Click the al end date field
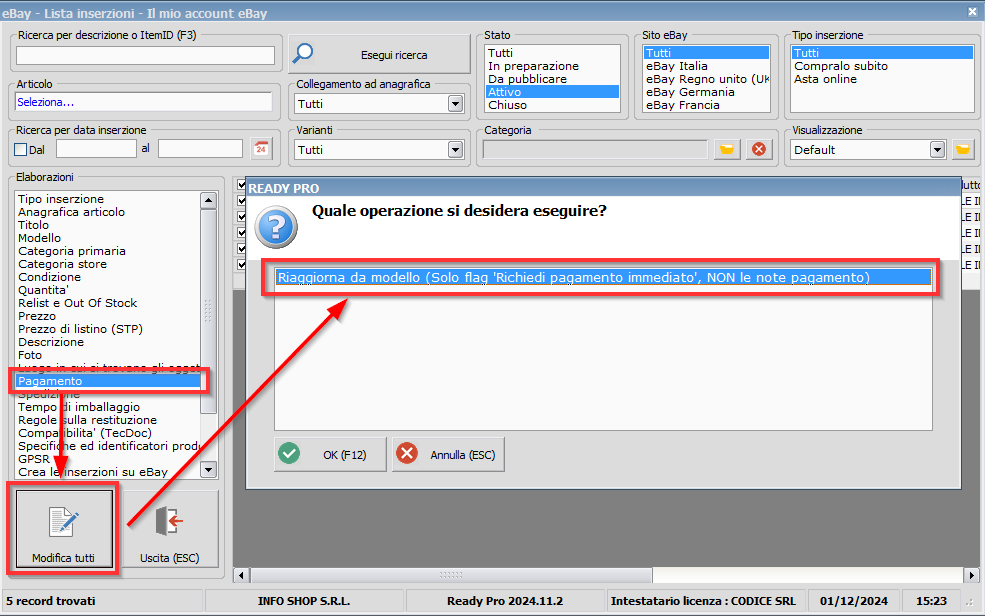 pyautogui.click(x=200, y=149)
